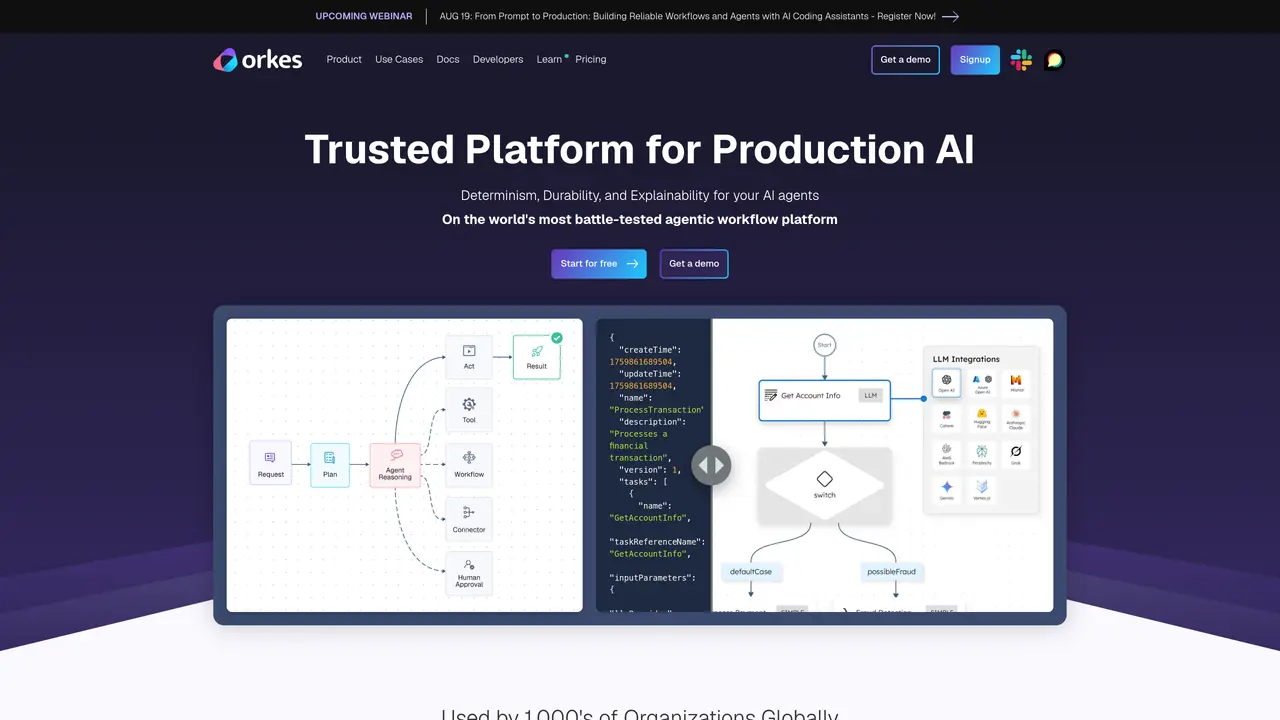Click the UPCOMING WEBINAR label
Image resolution: width=1280 pixels, height=720 pixels.
[x=363, y=16]
